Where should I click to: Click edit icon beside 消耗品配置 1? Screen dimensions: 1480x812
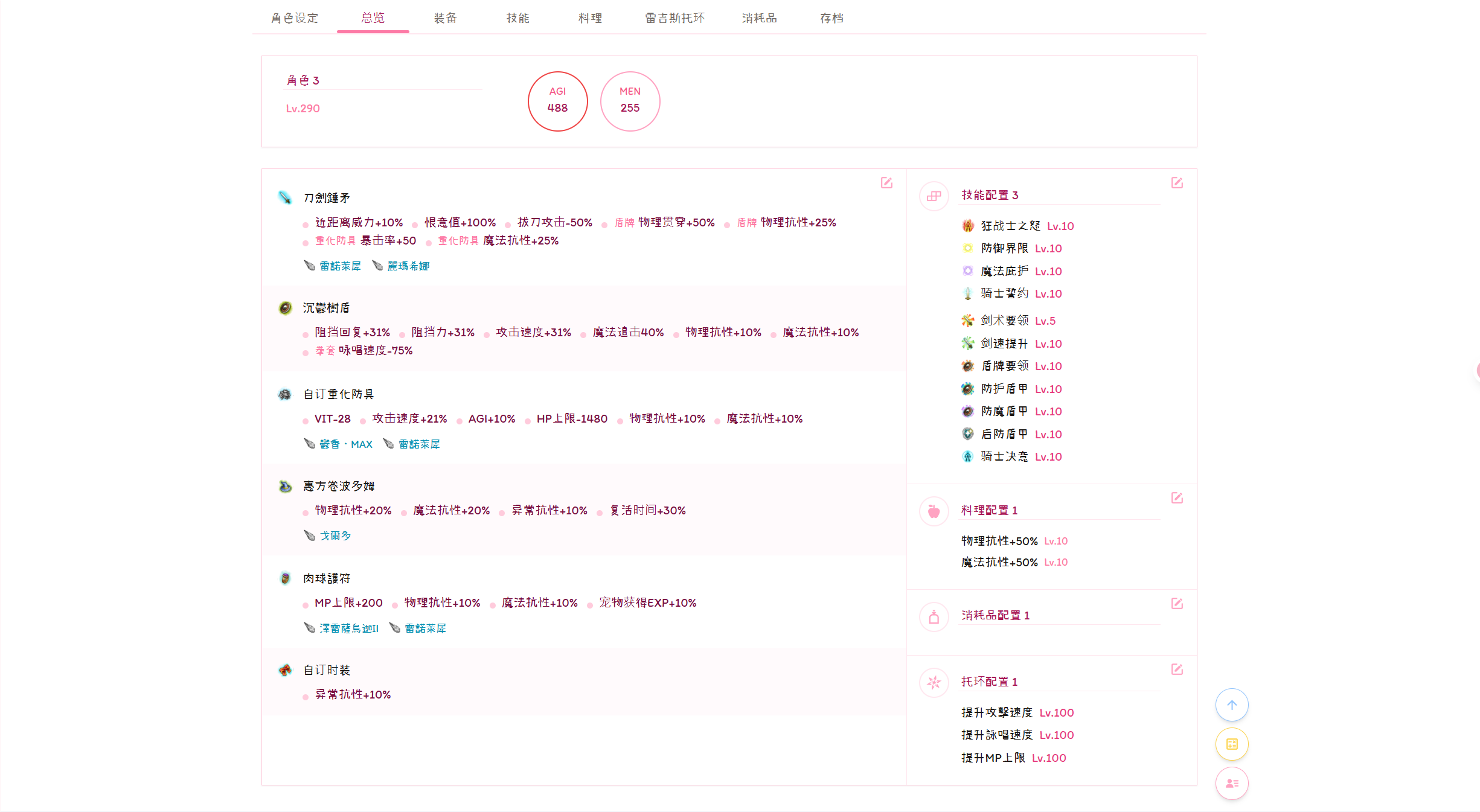[1177, 604]
